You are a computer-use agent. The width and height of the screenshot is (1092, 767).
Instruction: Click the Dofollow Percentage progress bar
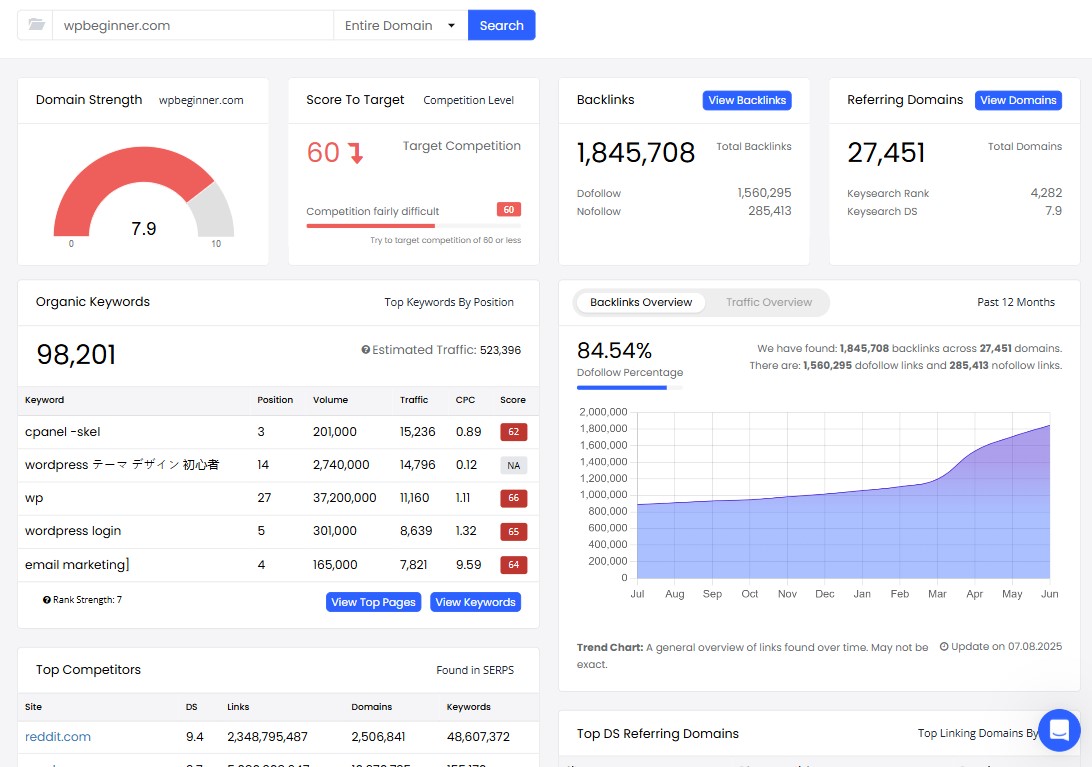[630, 387]
